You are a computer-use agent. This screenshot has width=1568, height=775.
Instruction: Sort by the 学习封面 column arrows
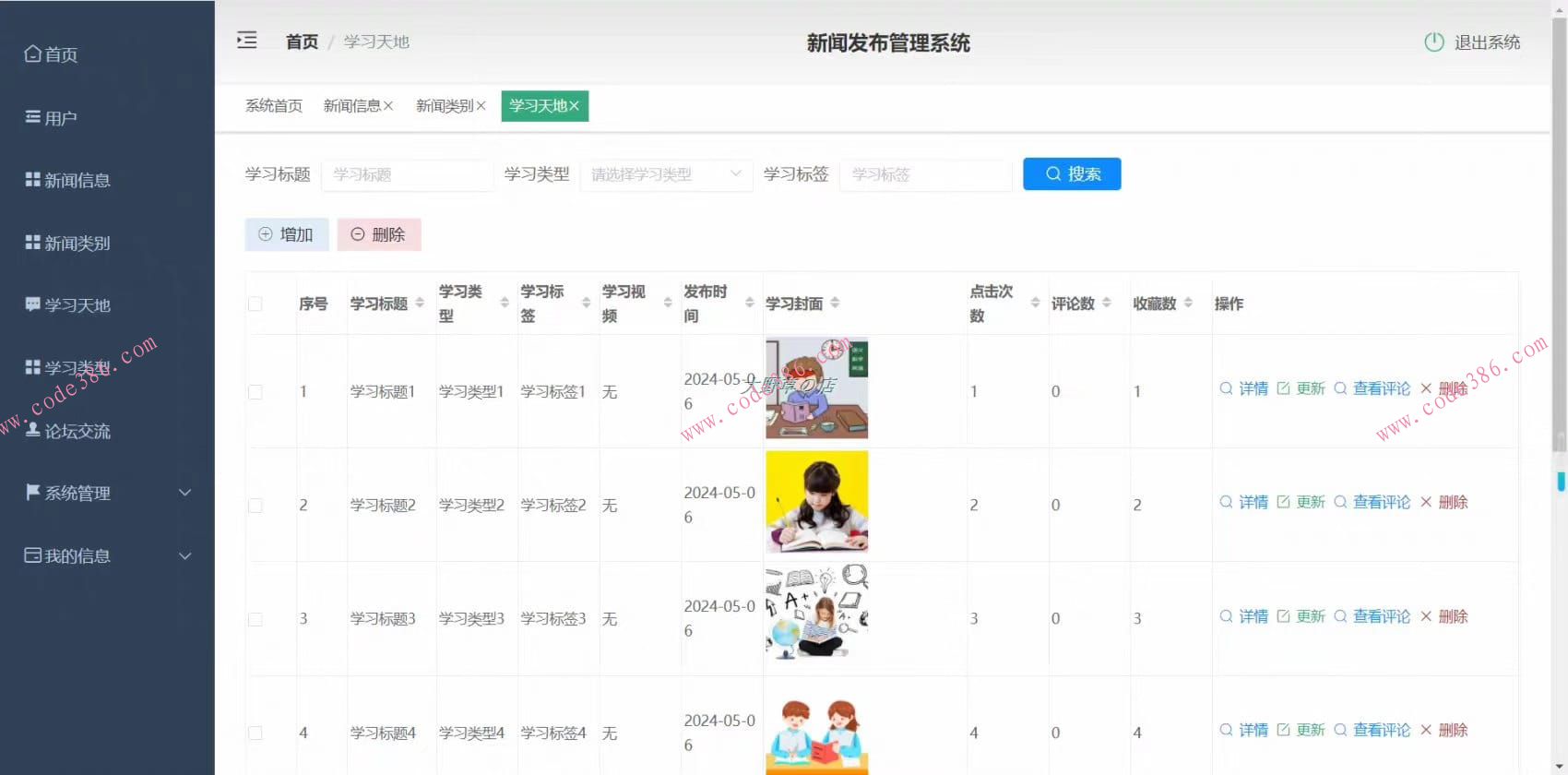click(835, 303)
